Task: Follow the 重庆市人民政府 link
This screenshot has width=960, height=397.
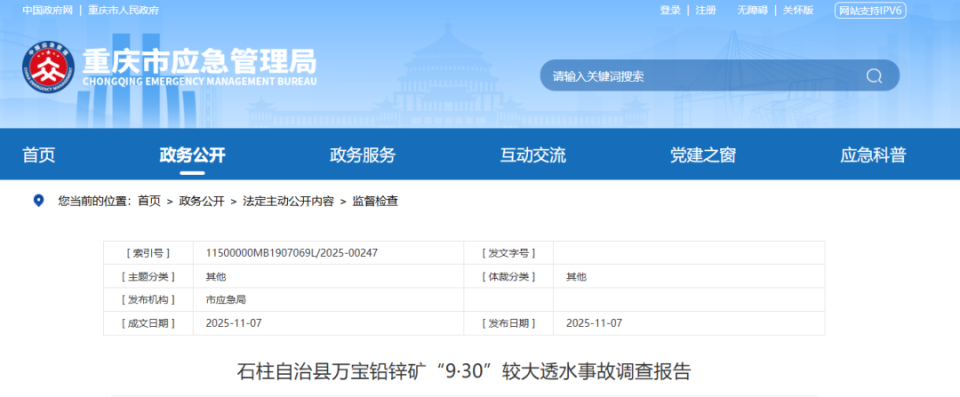Action: [x=124, y=10]
